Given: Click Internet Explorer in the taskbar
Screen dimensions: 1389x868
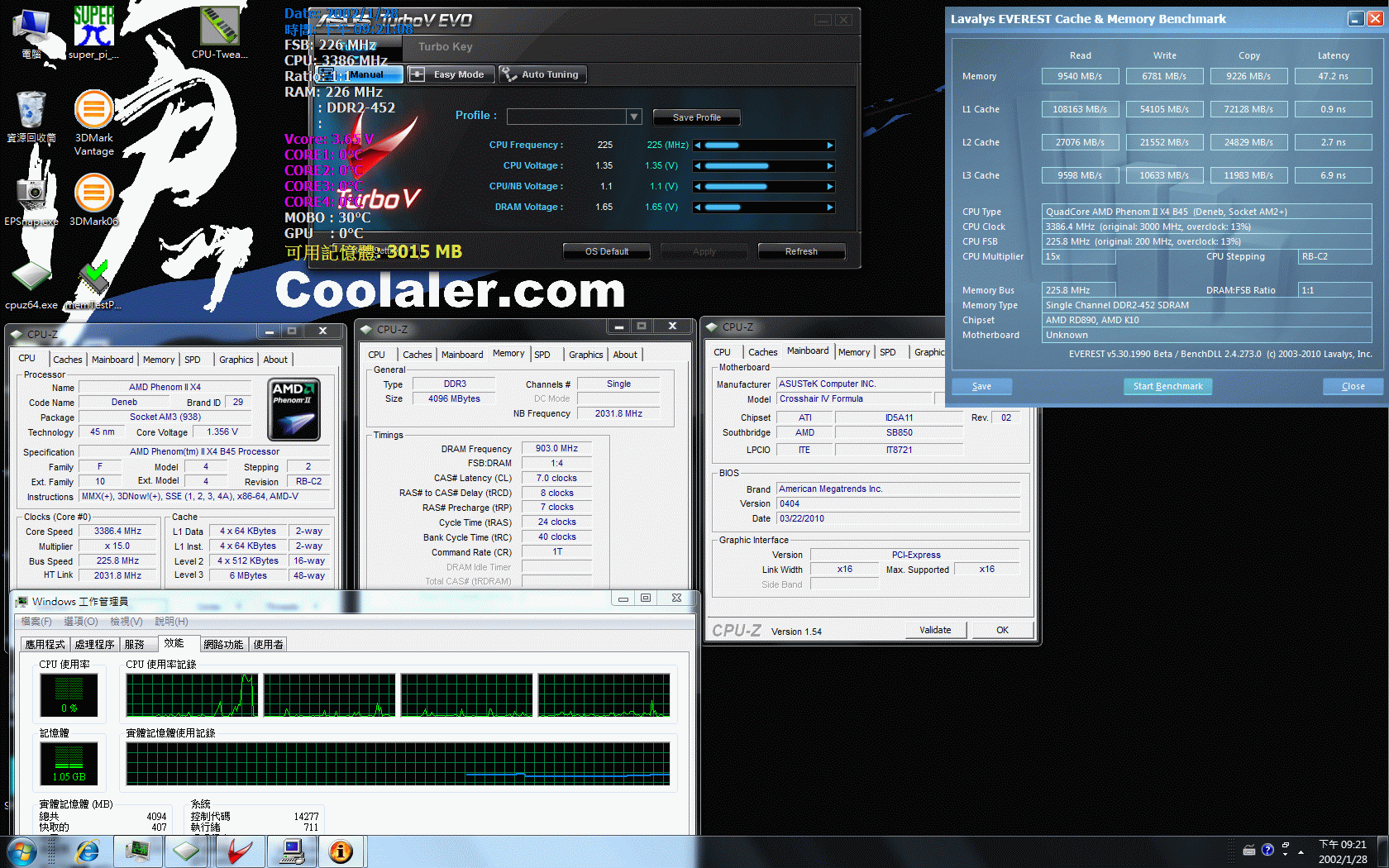Looking at the screenshot, I should click(x=87, y=851).
